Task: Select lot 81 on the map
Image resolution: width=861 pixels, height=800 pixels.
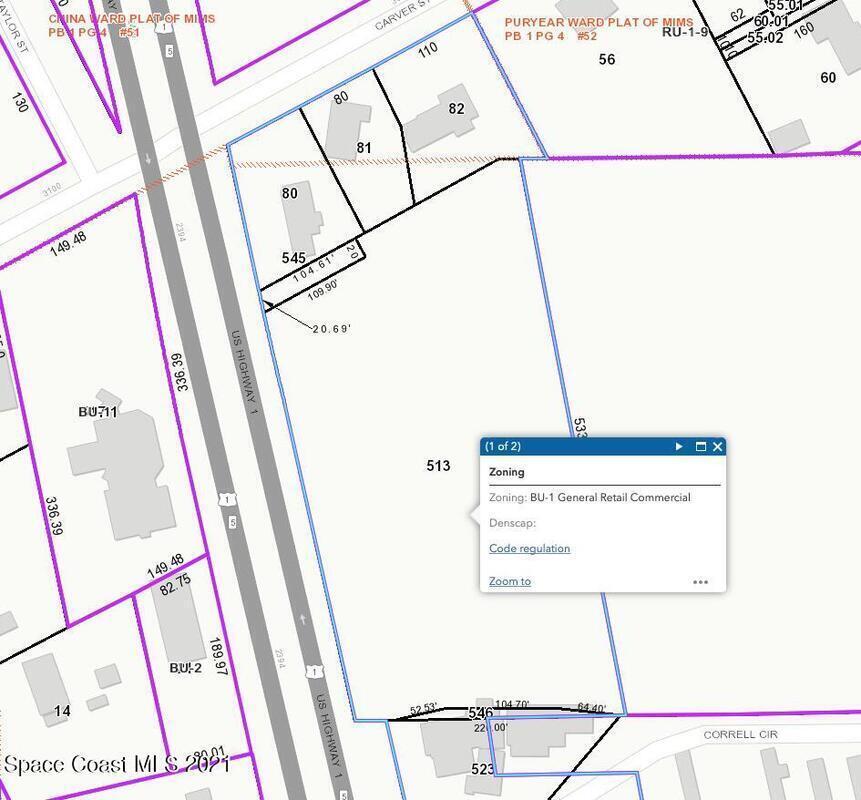Action: [x=364, y=148]
